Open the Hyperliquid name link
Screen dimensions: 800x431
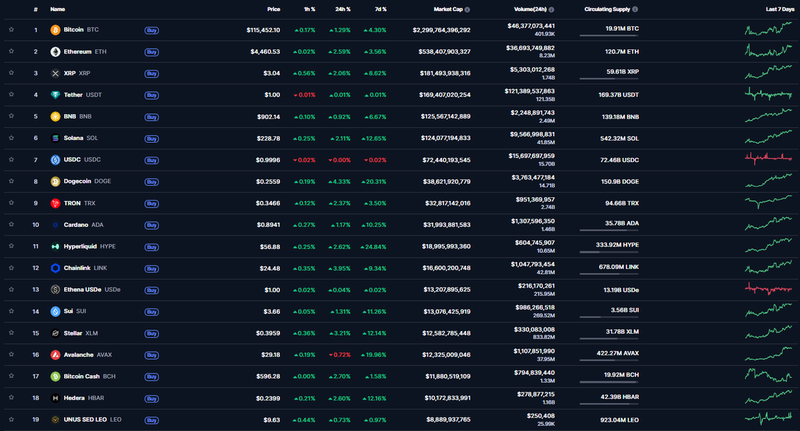(x=80, y=246)
